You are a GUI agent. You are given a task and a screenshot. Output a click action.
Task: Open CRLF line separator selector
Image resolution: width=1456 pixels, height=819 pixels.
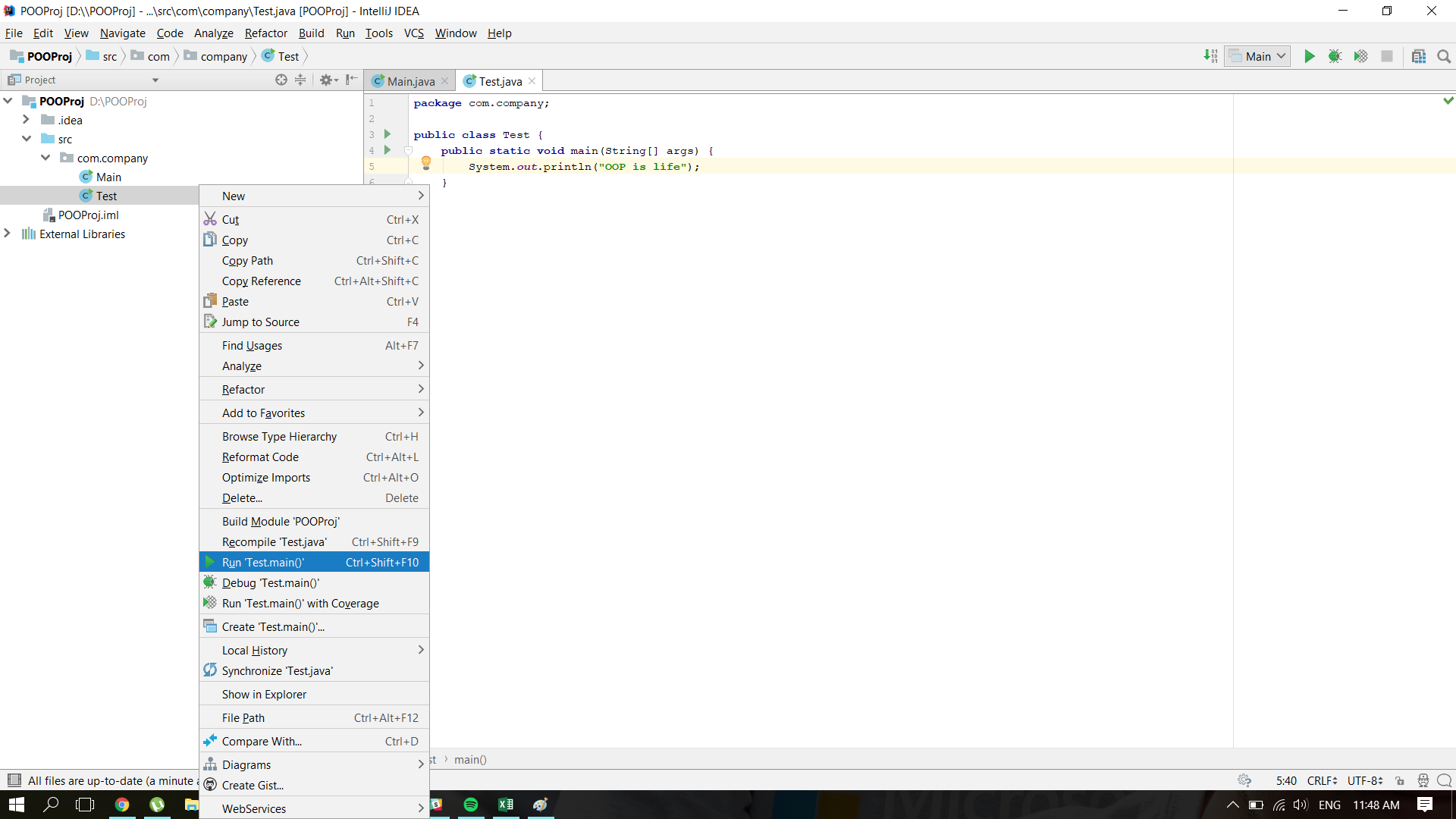point(1323,780)
